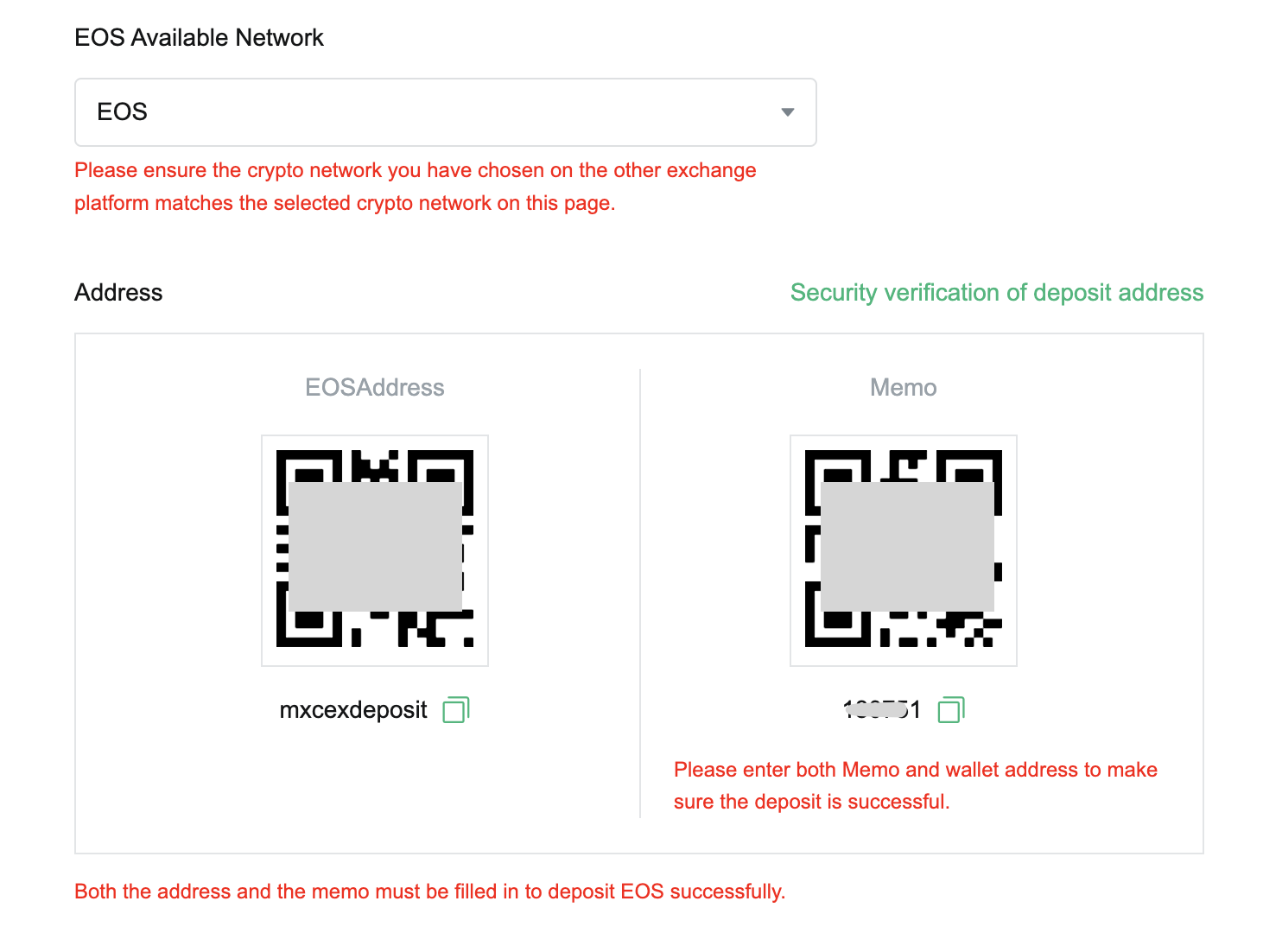Click the selected EOS value text
This screenshot has height=952, width=1282.
(122, 112)
